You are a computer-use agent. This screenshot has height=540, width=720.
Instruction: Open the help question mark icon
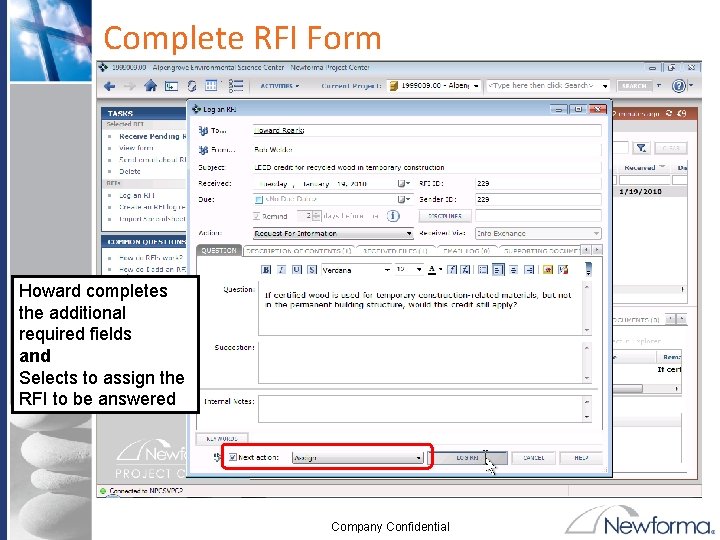pyautogui.click(x=679, y=86)
